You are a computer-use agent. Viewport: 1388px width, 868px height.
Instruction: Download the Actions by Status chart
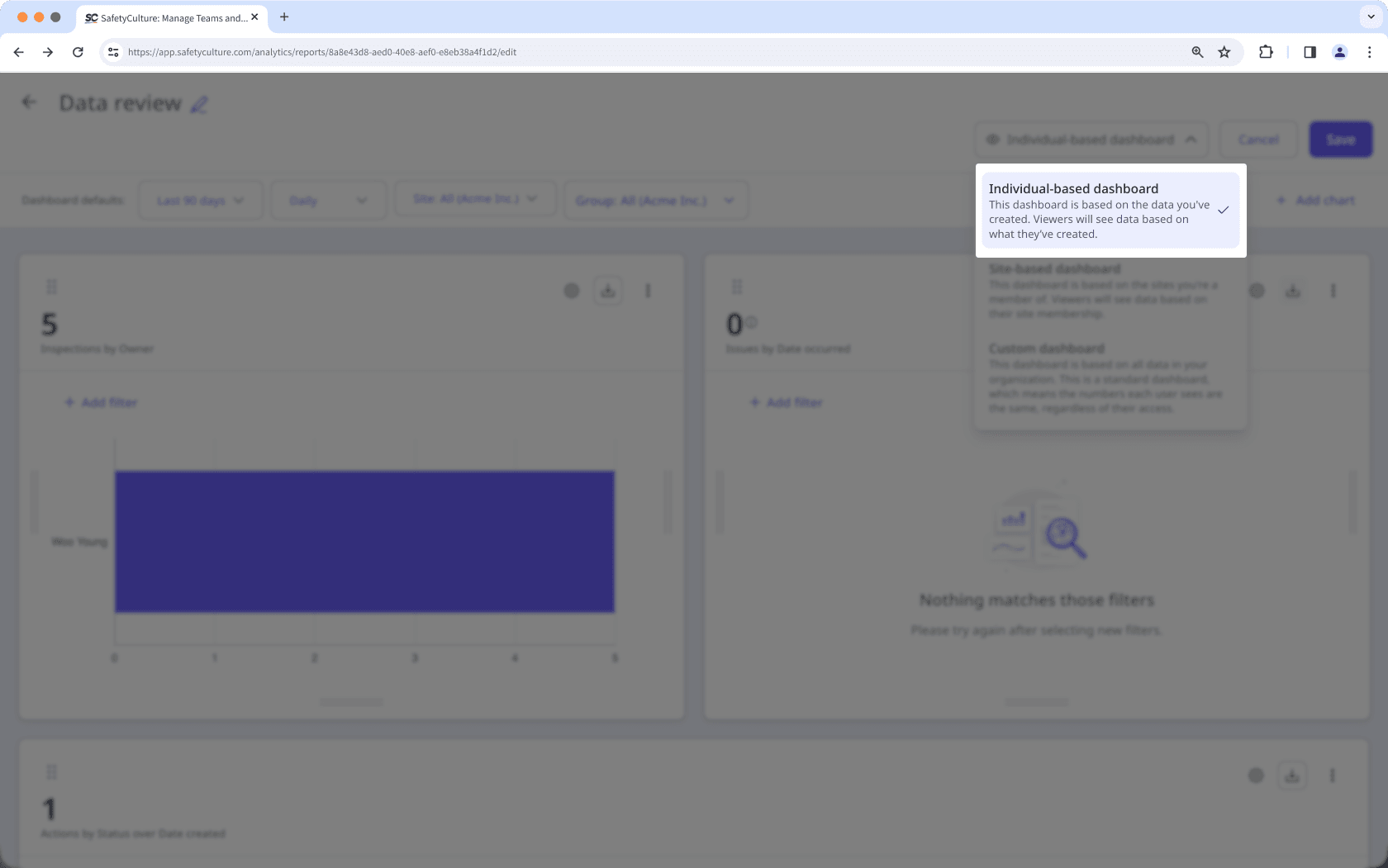[1292, 776]
